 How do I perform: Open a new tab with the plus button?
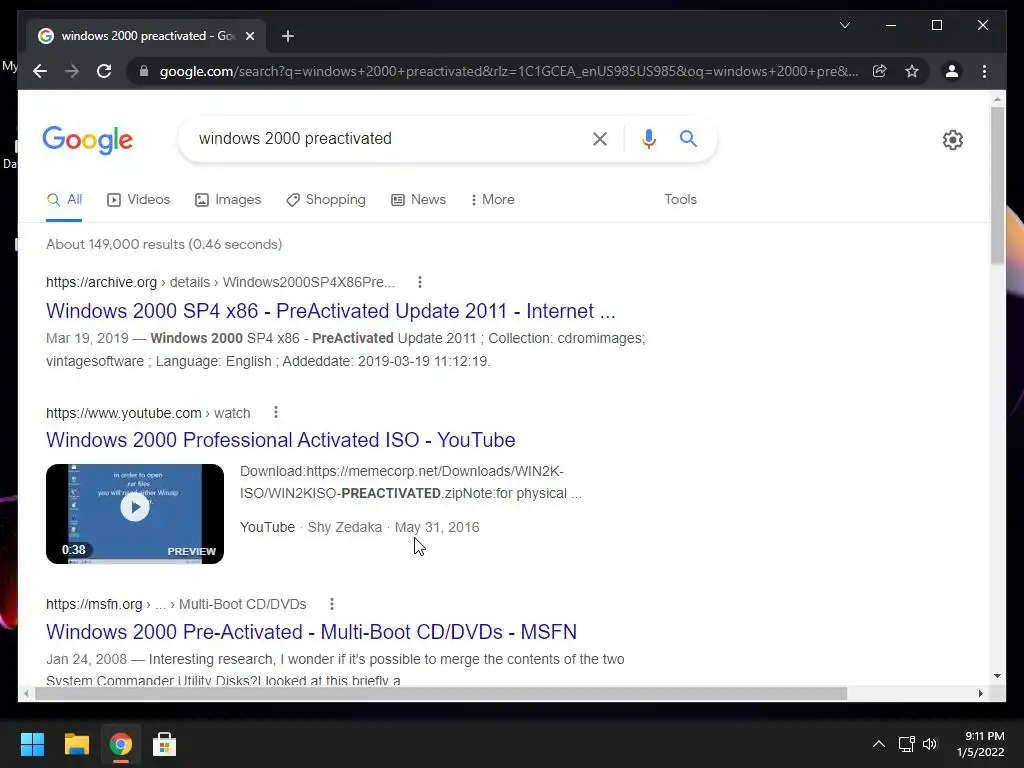click(287, 36)
